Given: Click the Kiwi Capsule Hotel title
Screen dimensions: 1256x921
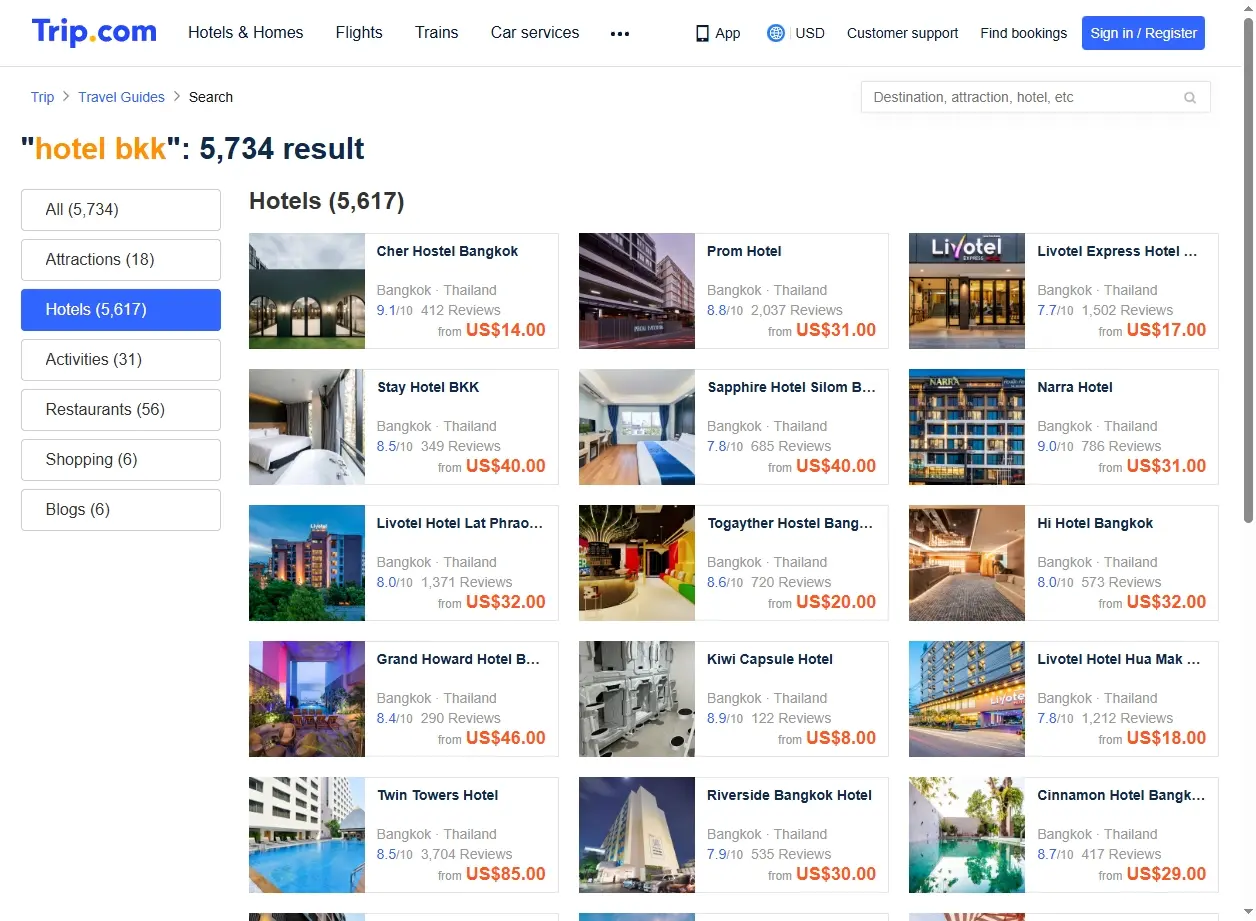Looking at the screenshot, I should (770, 660).
